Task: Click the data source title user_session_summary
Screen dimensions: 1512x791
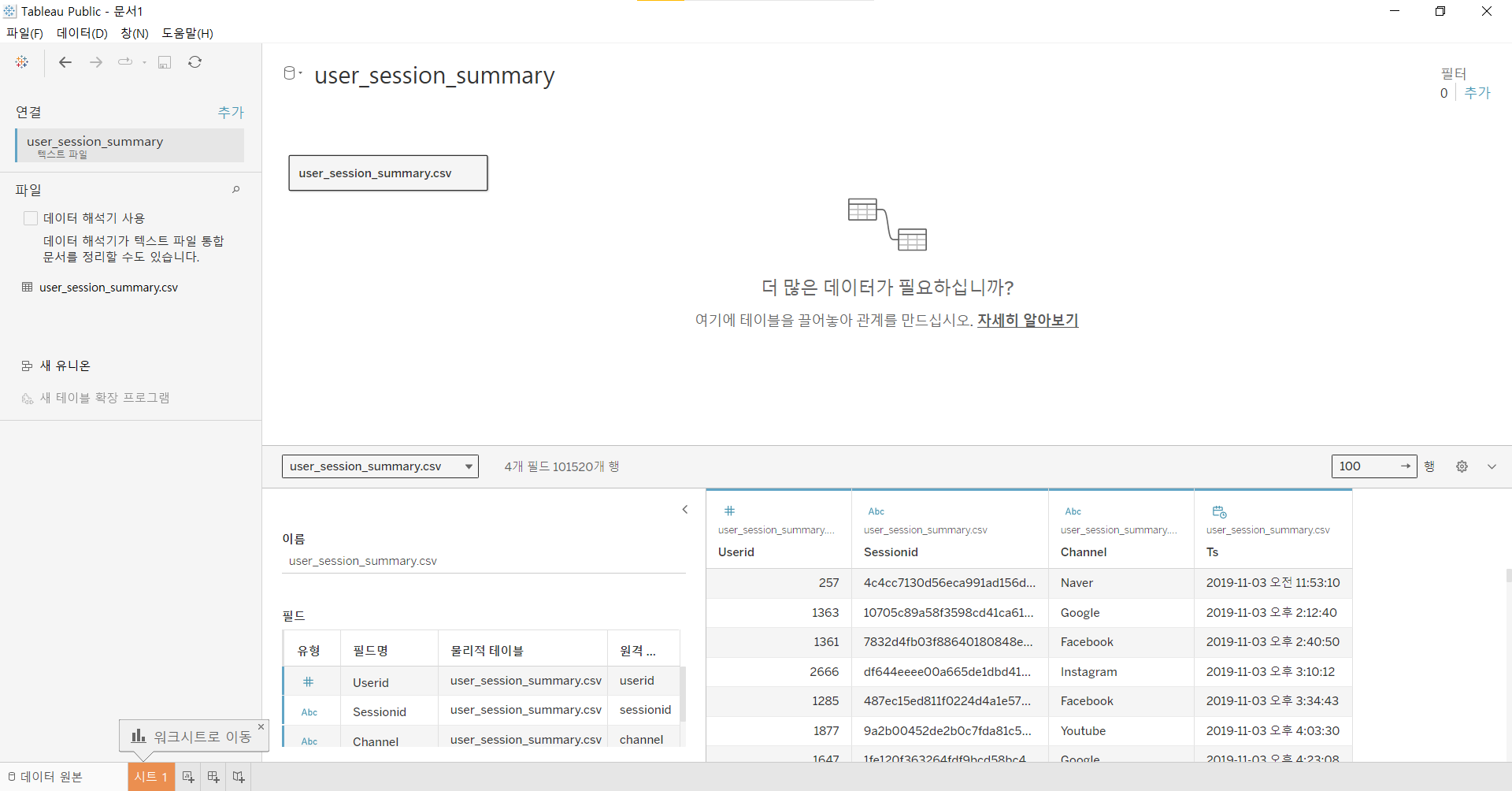Action: [x=435, y=76]
